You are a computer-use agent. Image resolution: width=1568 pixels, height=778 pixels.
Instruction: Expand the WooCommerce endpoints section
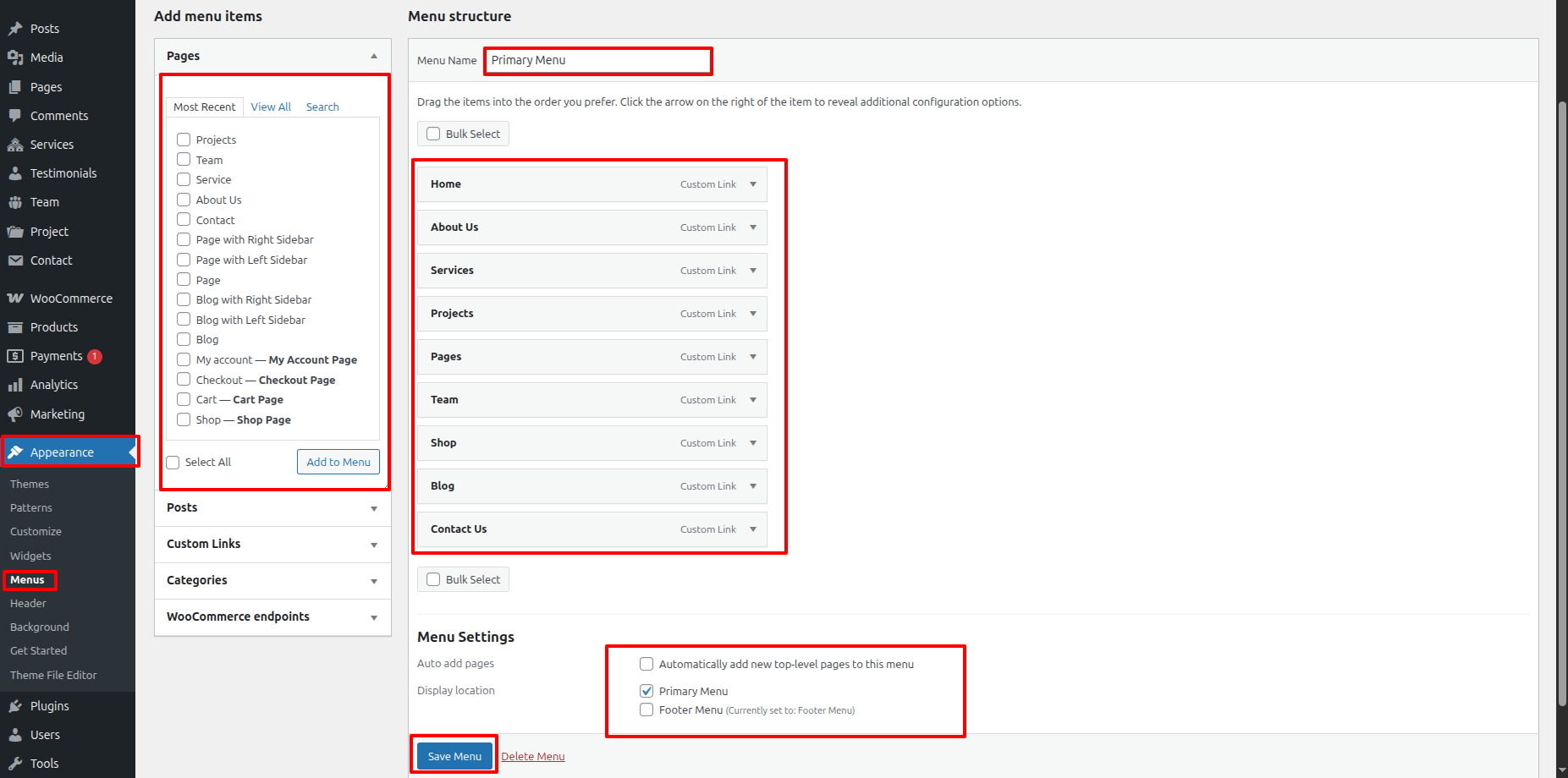[373, 617]
